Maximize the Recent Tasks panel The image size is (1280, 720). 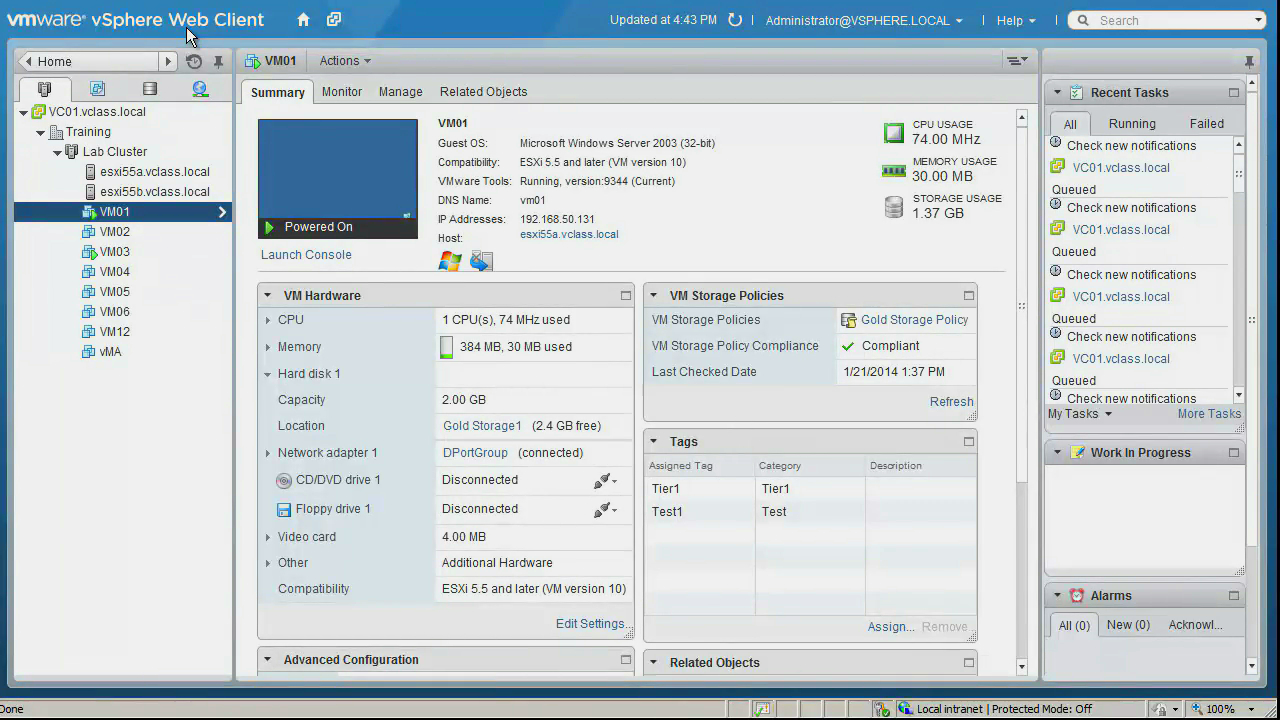click(x=1234, y=93)
